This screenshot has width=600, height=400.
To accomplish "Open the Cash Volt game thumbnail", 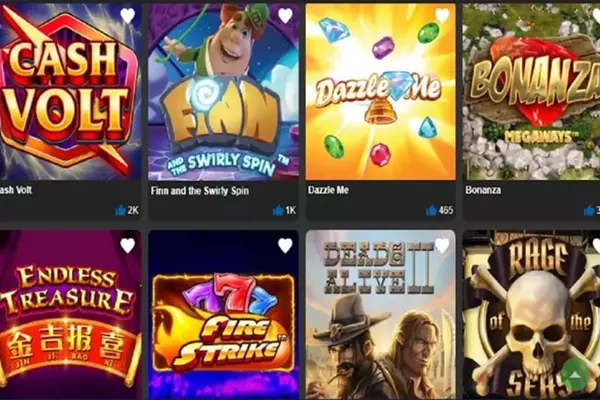I will coord(70,92).
